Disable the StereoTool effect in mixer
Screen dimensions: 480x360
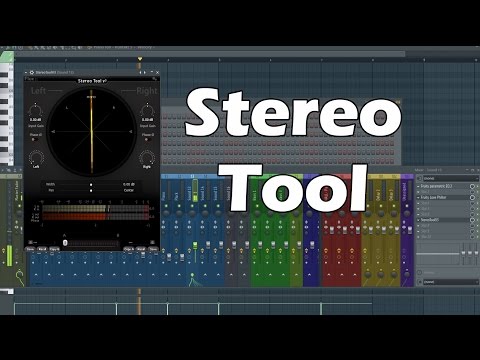point(473,220)
